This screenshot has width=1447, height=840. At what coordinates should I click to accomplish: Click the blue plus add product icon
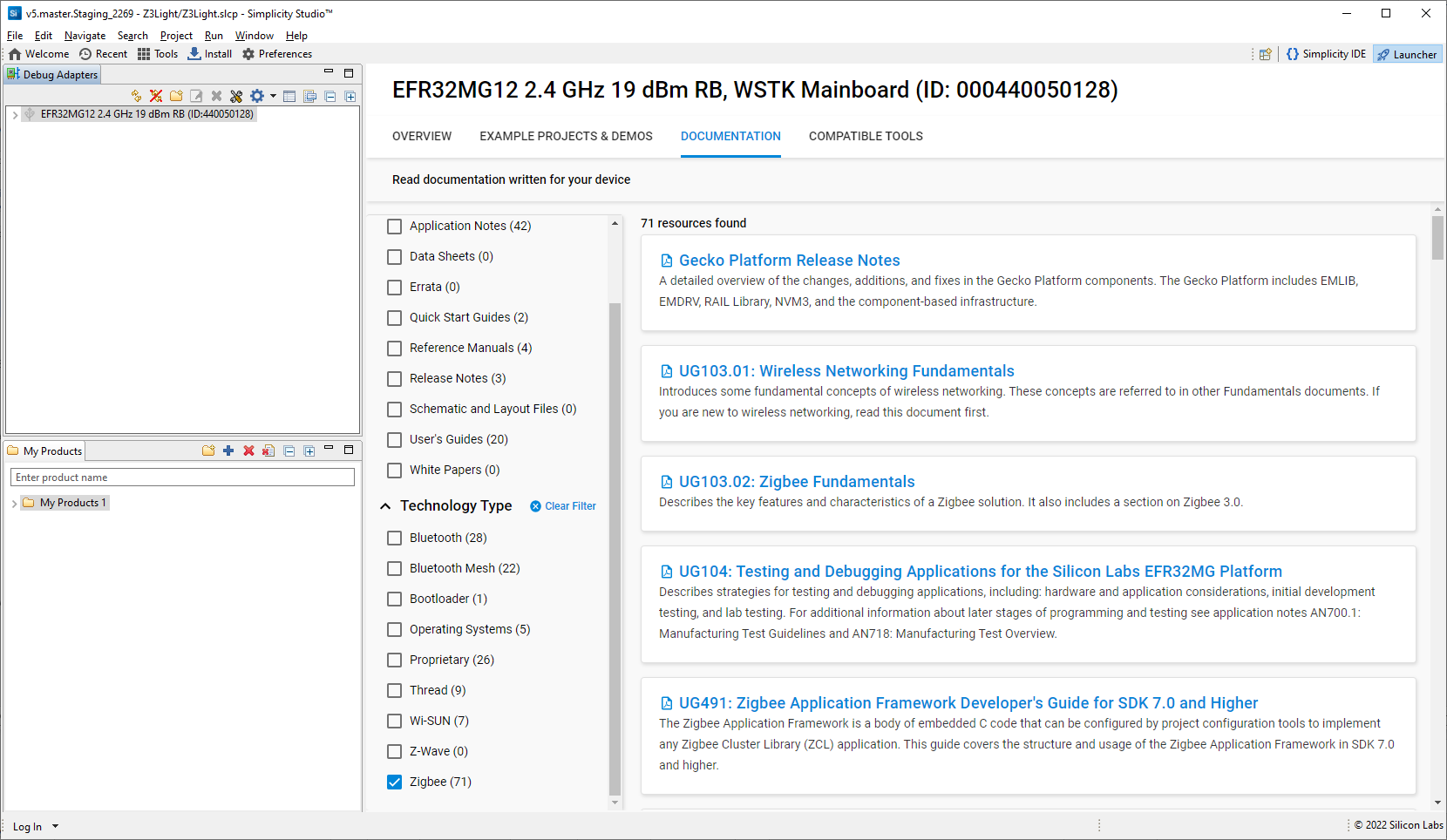[228, 450]
